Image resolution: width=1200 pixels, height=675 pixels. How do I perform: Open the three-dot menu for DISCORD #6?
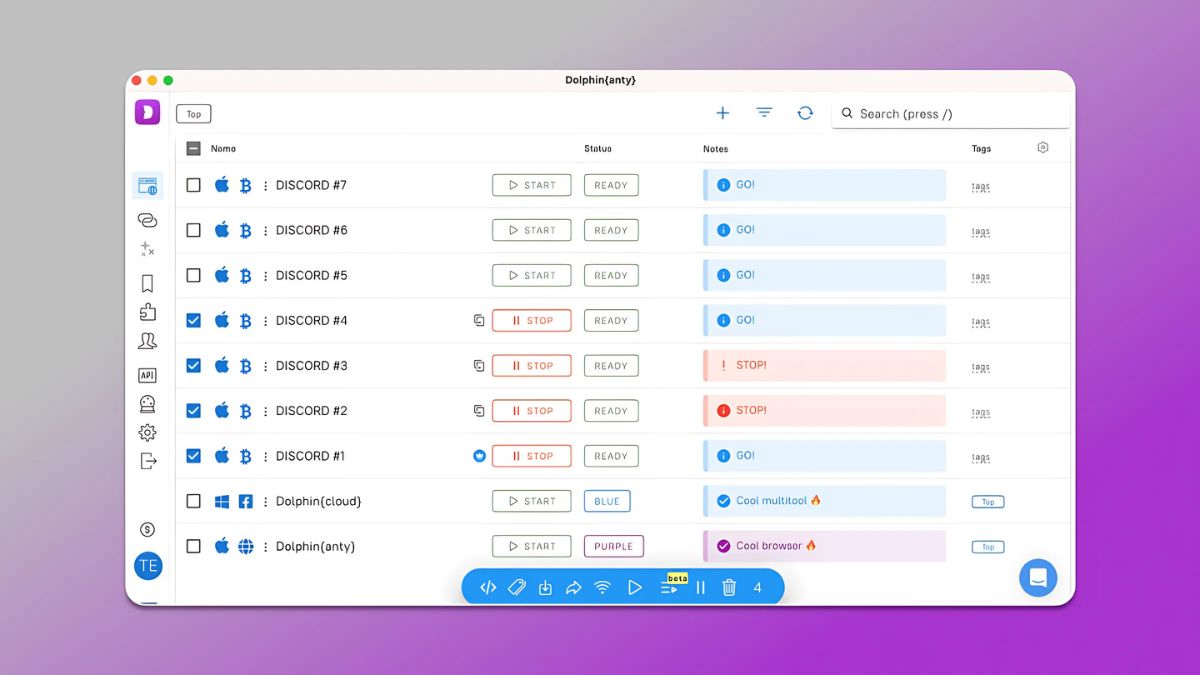[265, 231]
